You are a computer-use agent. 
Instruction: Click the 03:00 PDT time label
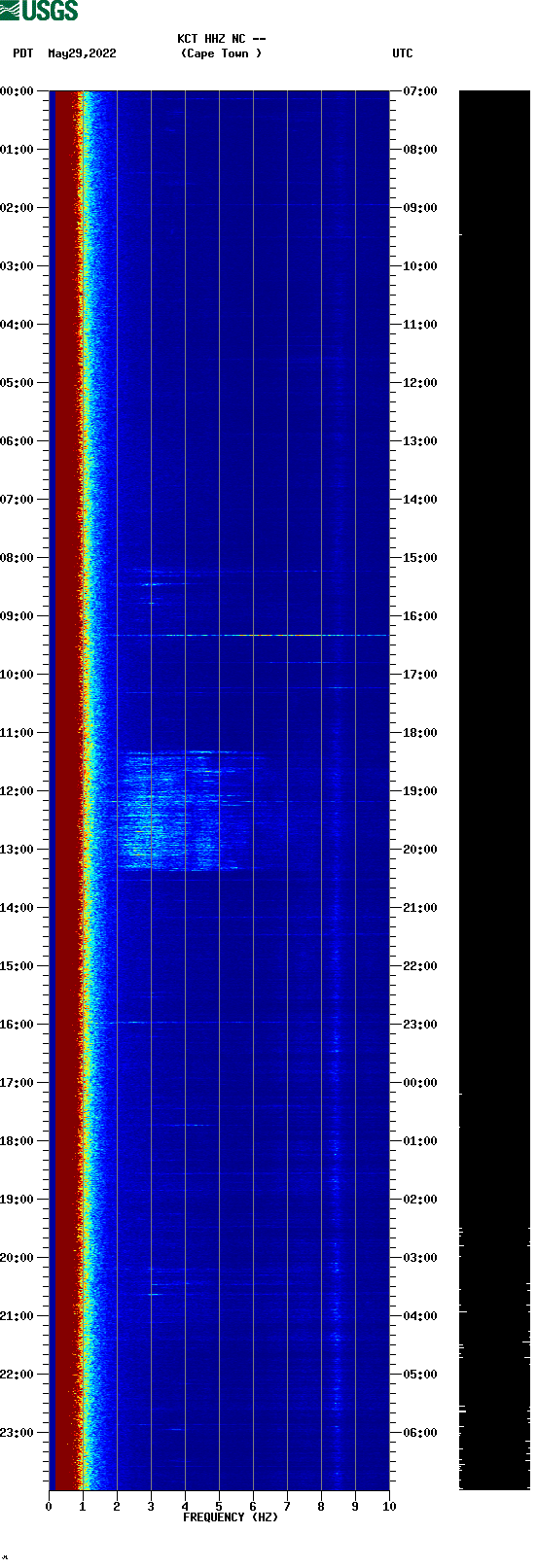pyautogui.click(x=18, y=266)
